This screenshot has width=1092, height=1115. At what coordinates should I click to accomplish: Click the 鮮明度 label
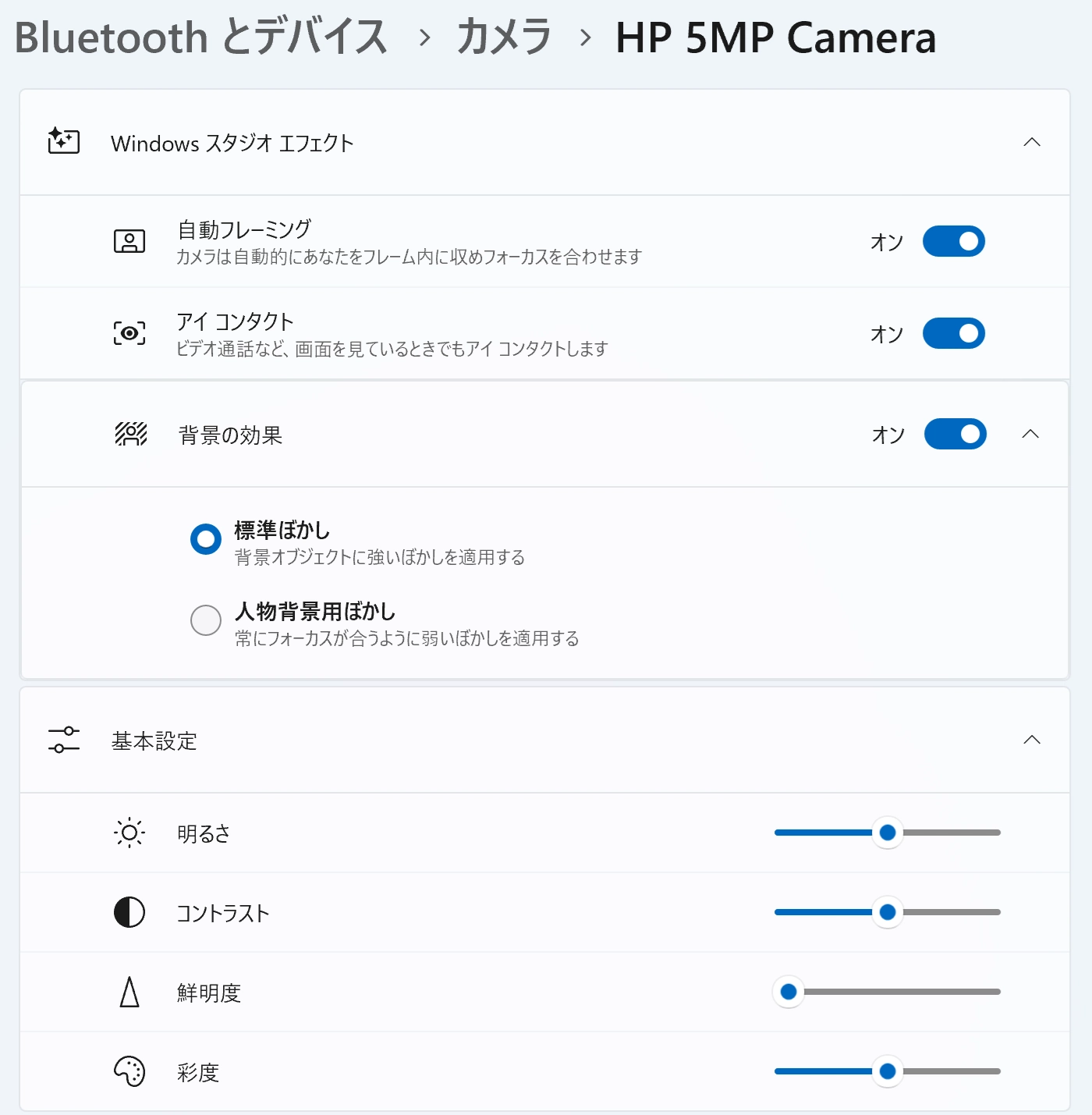[209, 992]
